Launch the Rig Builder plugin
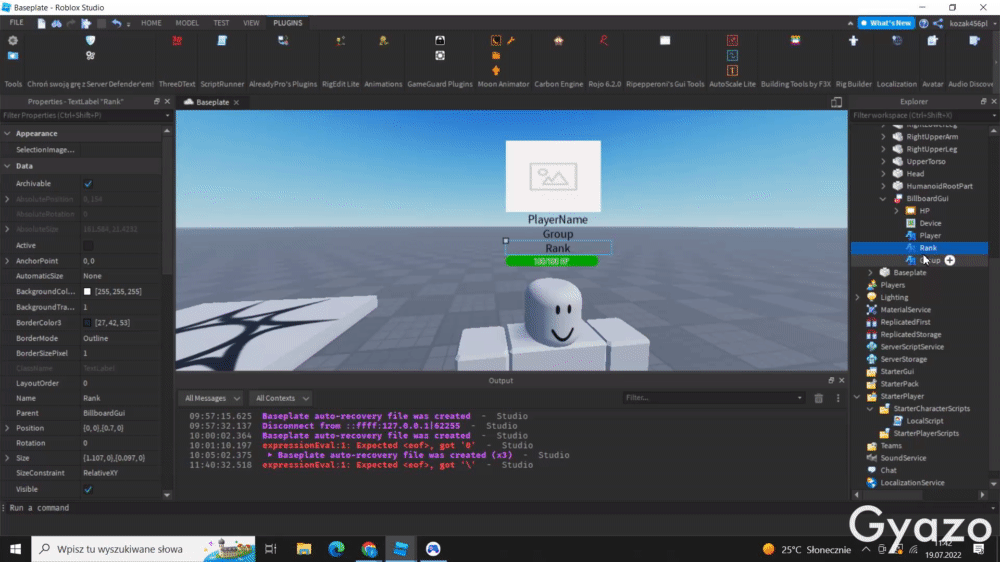 tap(853, 41)
